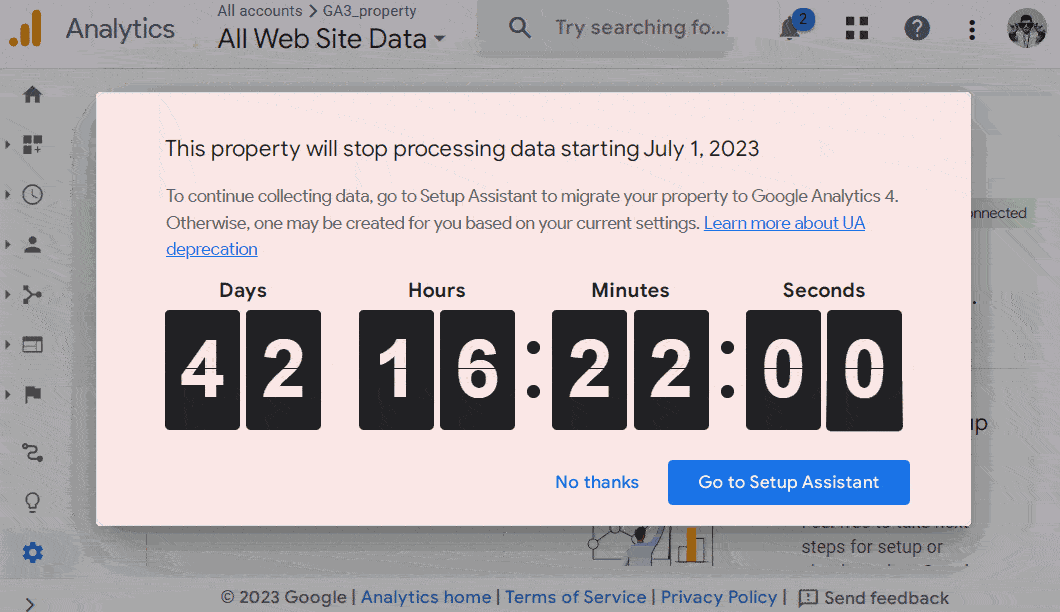Click the Go to Setup Assistant button
1060x612 pixels.
tap(788, 482)
